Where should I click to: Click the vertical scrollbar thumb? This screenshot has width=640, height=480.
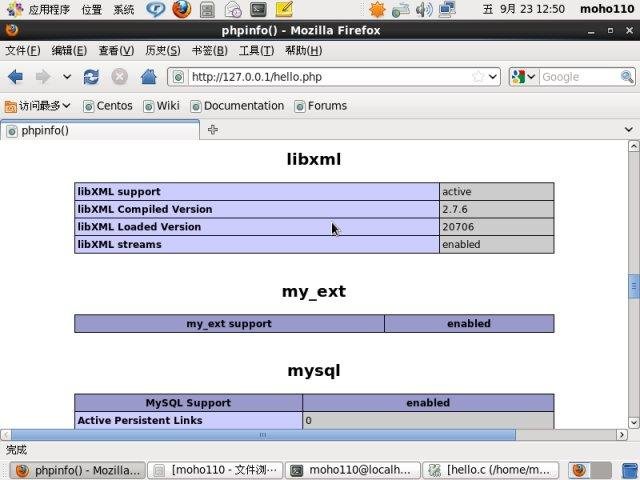click(x=633, y=287)
